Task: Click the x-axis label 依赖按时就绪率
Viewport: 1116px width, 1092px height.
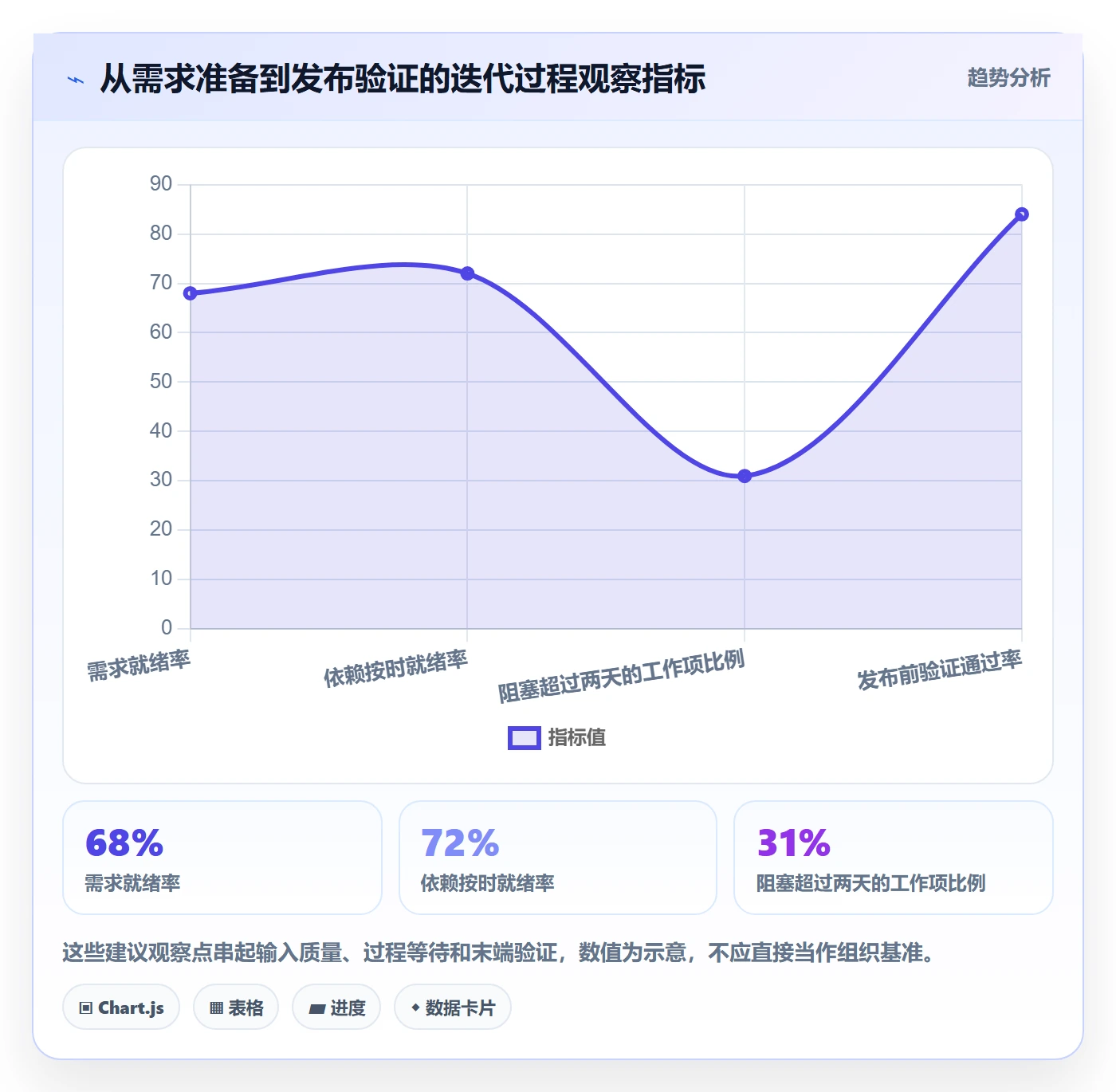Action: (x=395, y=668)
